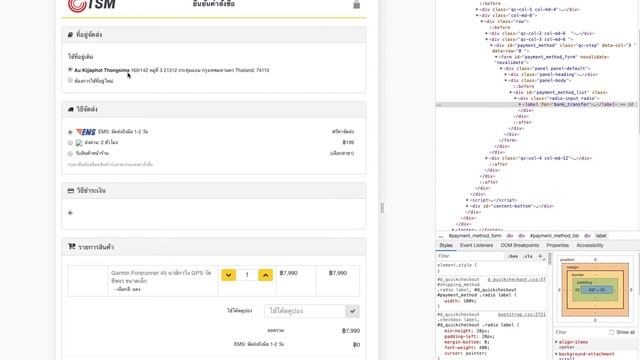This screenshot has height=360, width=640.
Task: Click the DevTools panel divider handle
Action: point(382,208)
